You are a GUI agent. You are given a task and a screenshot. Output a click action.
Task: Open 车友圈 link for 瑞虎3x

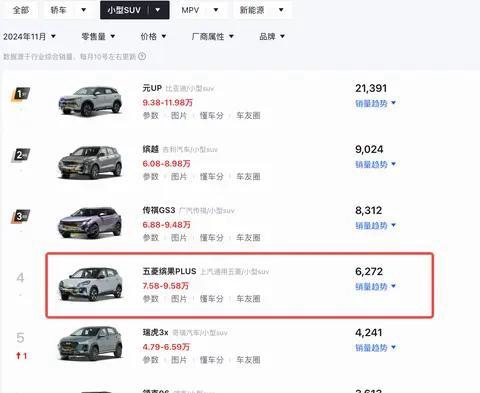248,360
